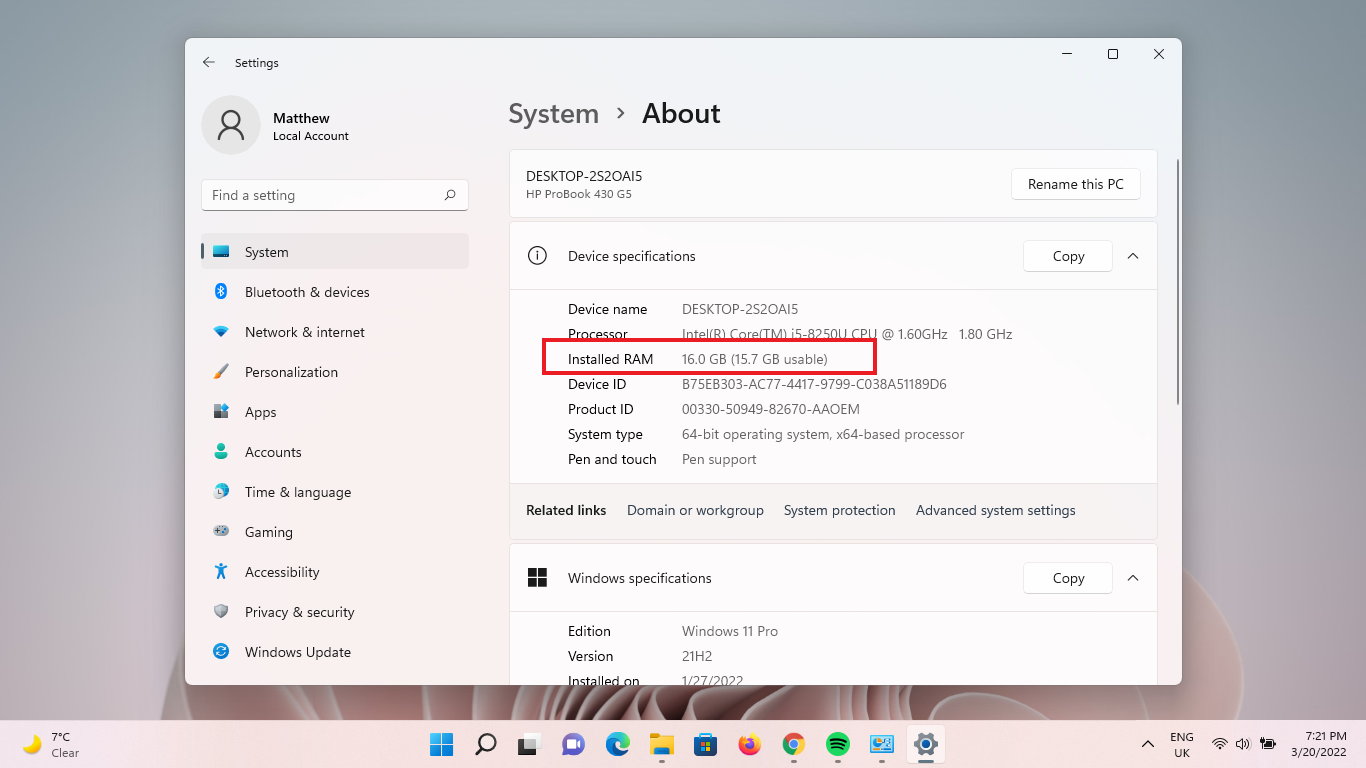Screen dimensions: 1366x768
Task: Open Privacy & security shield icon
Action: [x=221, y=612]
